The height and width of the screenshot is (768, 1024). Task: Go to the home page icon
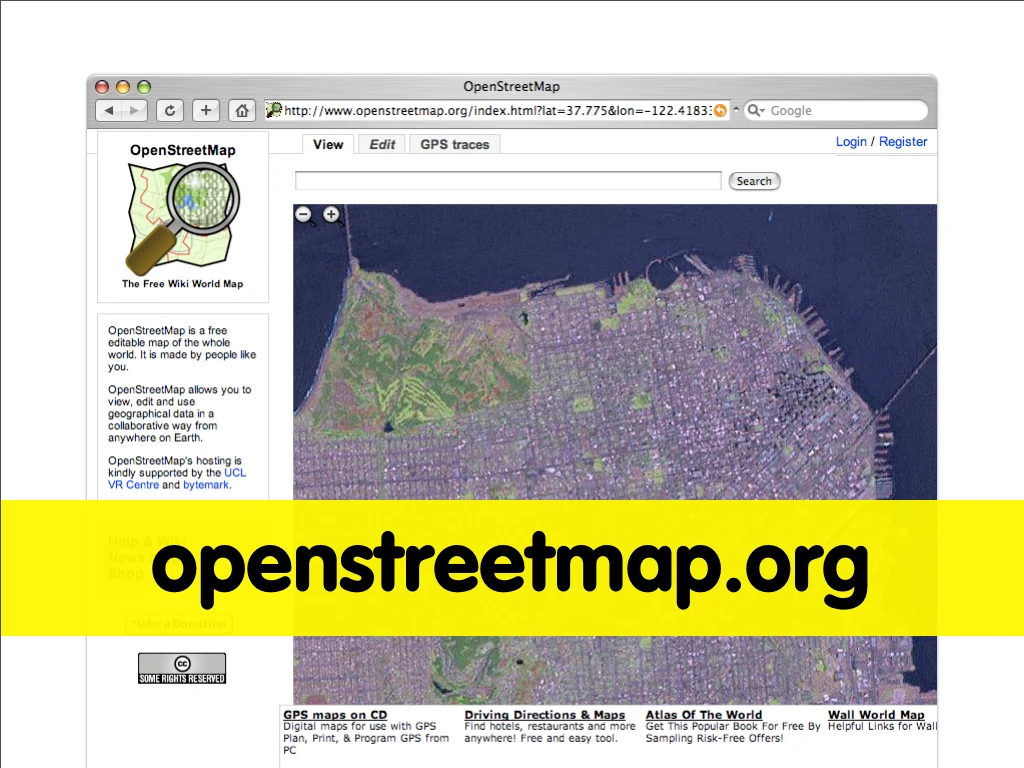click(242, 110)
